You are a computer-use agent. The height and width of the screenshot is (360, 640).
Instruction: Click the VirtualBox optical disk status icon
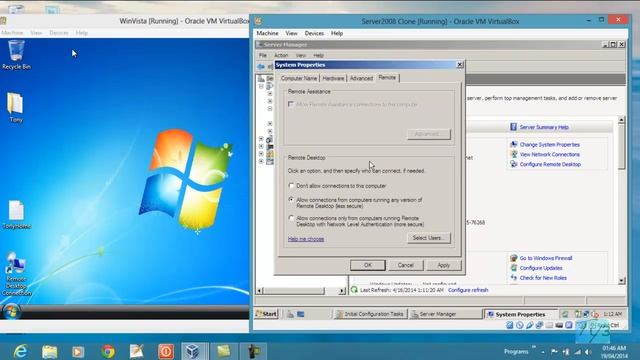[519, 325]
